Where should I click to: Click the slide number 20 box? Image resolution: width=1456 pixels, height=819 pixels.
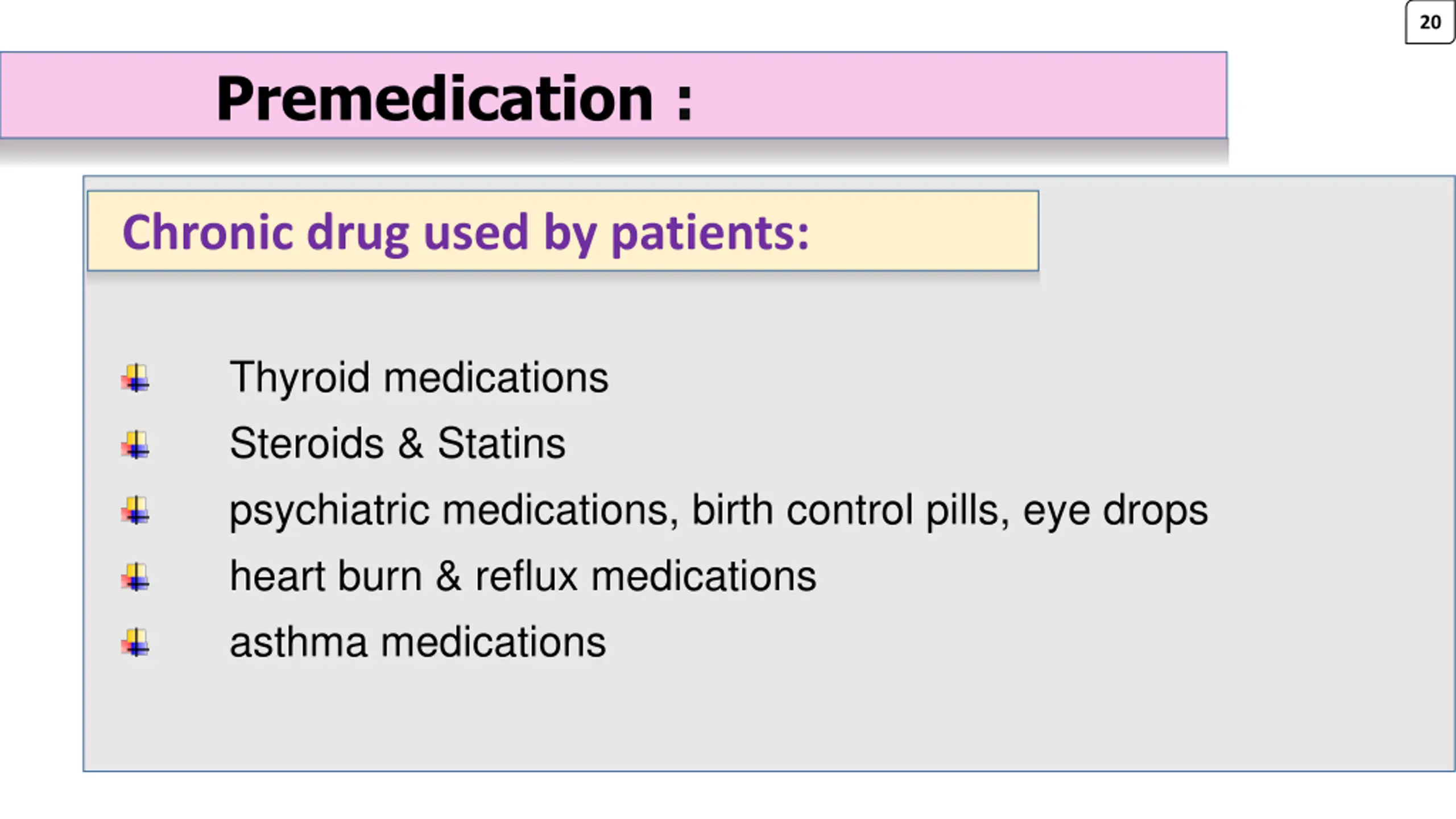(1430, 22)
